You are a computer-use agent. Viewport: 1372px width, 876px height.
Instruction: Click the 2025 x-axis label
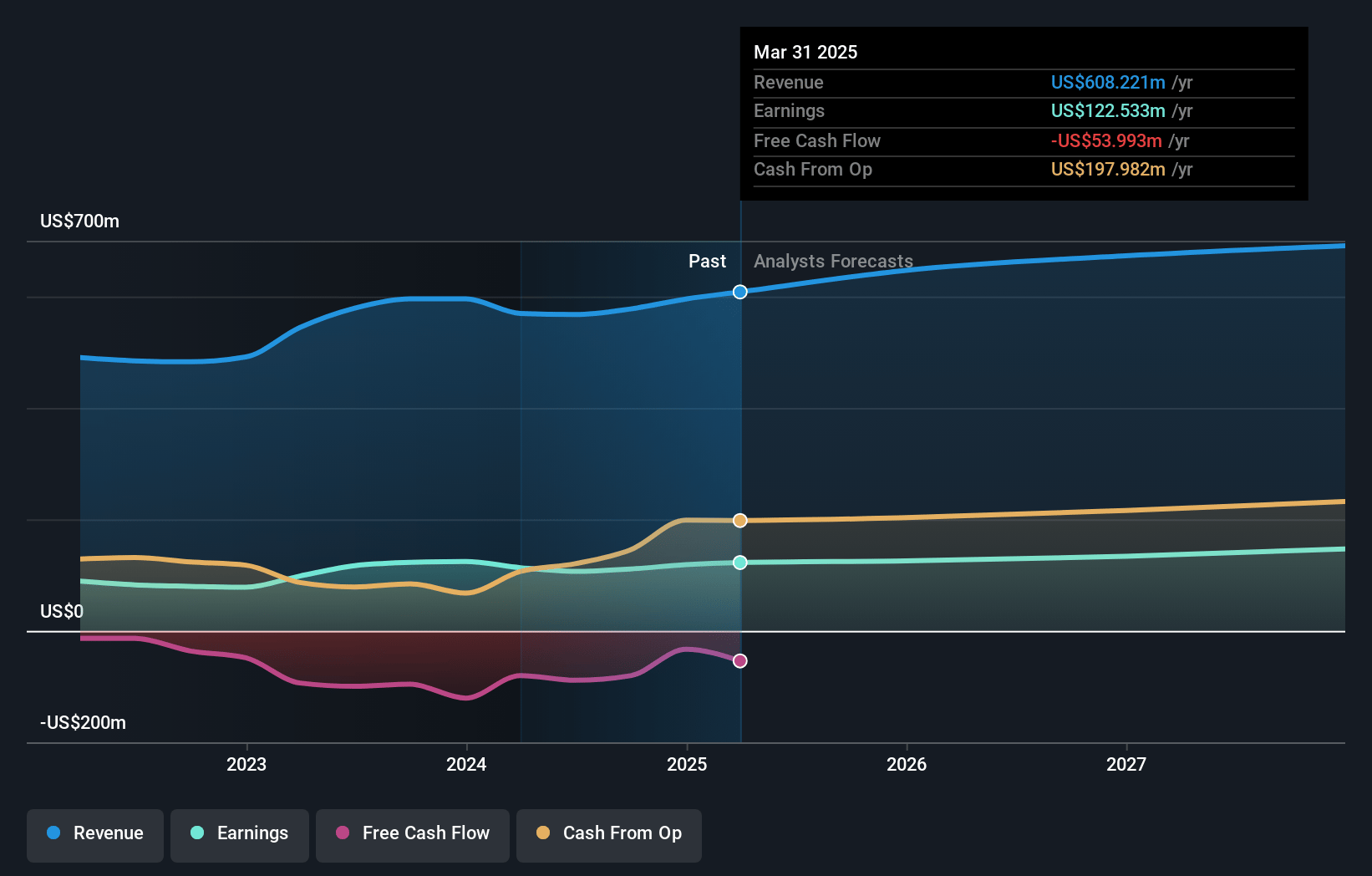tap(687, 764)
